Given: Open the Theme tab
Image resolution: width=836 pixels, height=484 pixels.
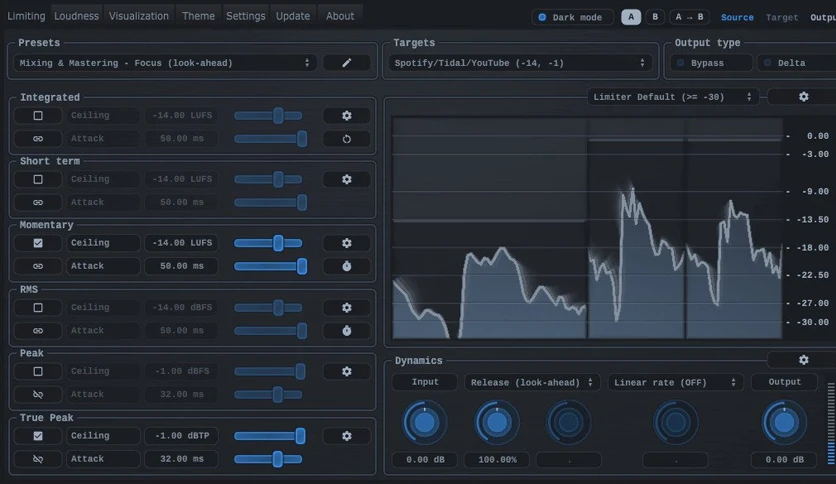Looking at the screenshot, I should click(198, 16).
